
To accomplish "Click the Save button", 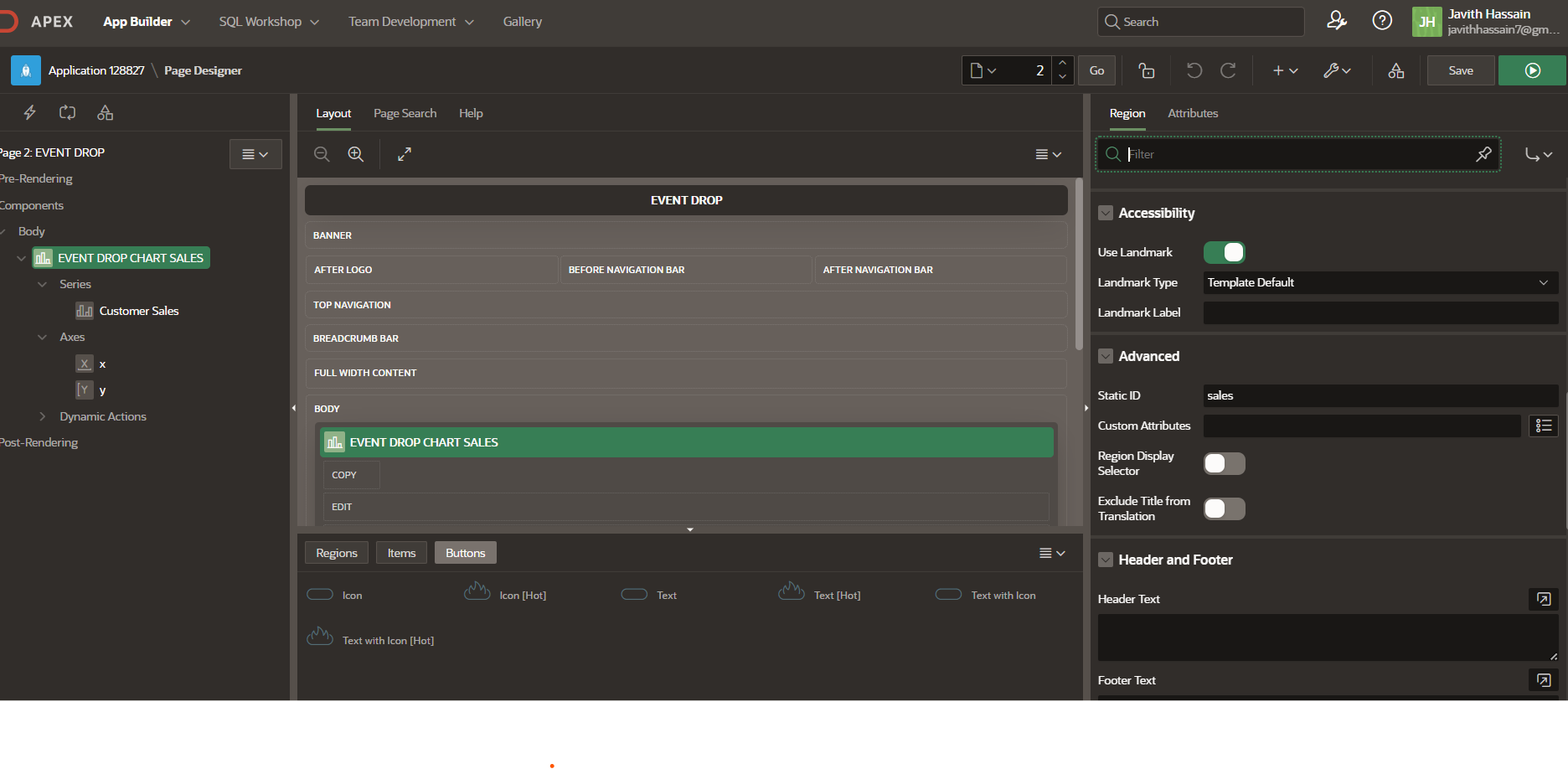I will [1461, 70].
